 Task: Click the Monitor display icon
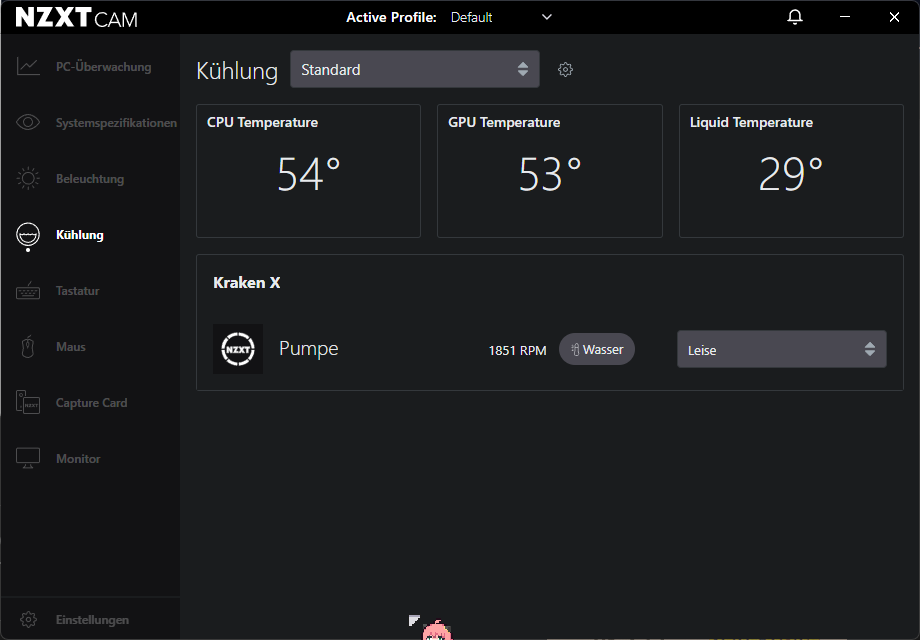coord(28,458)
